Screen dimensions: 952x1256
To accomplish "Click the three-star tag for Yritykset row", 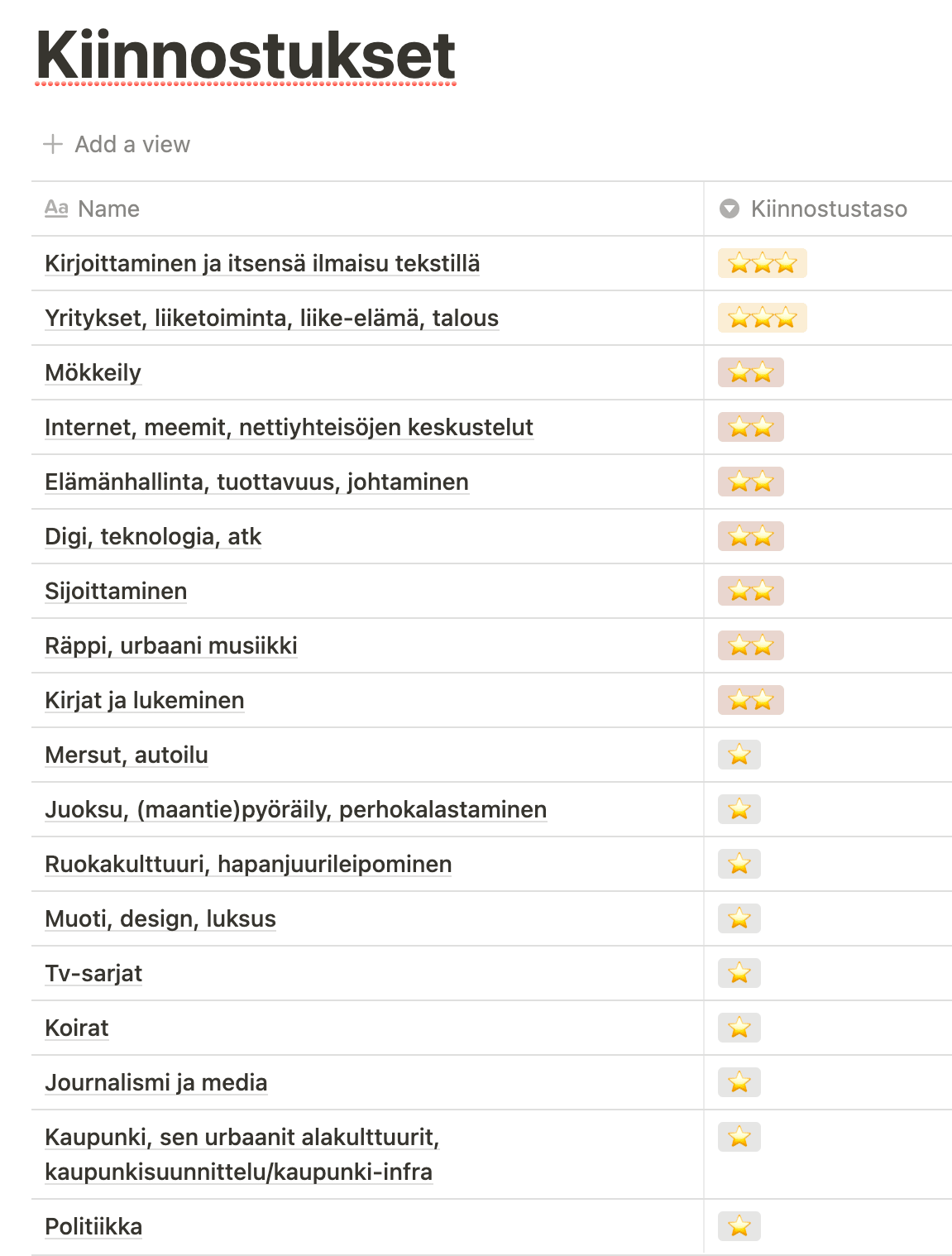I will coord(762,319).
